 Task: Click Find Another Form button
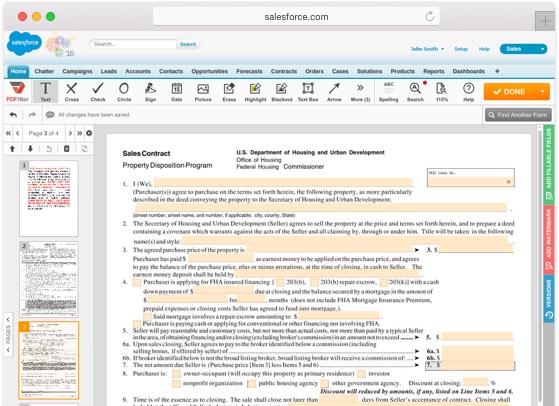[x=518, y=115]
